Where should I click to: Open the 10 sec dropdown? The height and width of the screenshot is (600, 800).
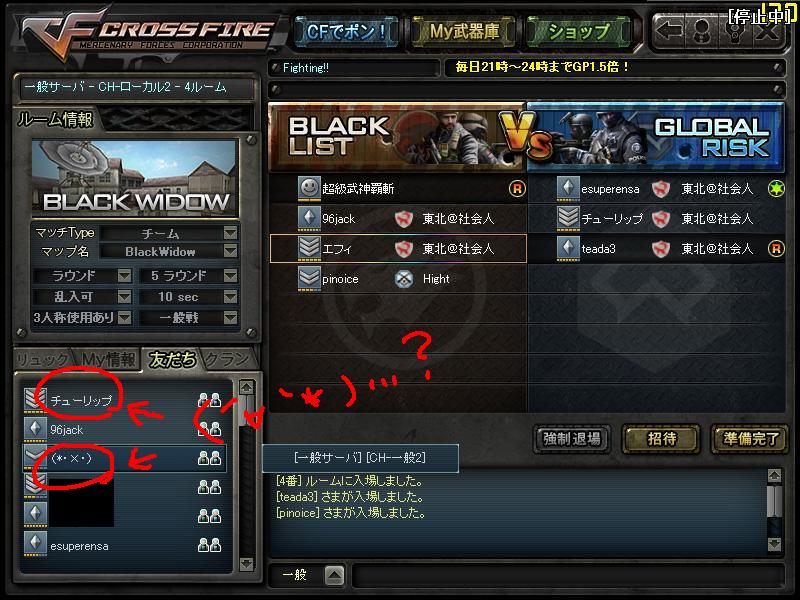231,297
